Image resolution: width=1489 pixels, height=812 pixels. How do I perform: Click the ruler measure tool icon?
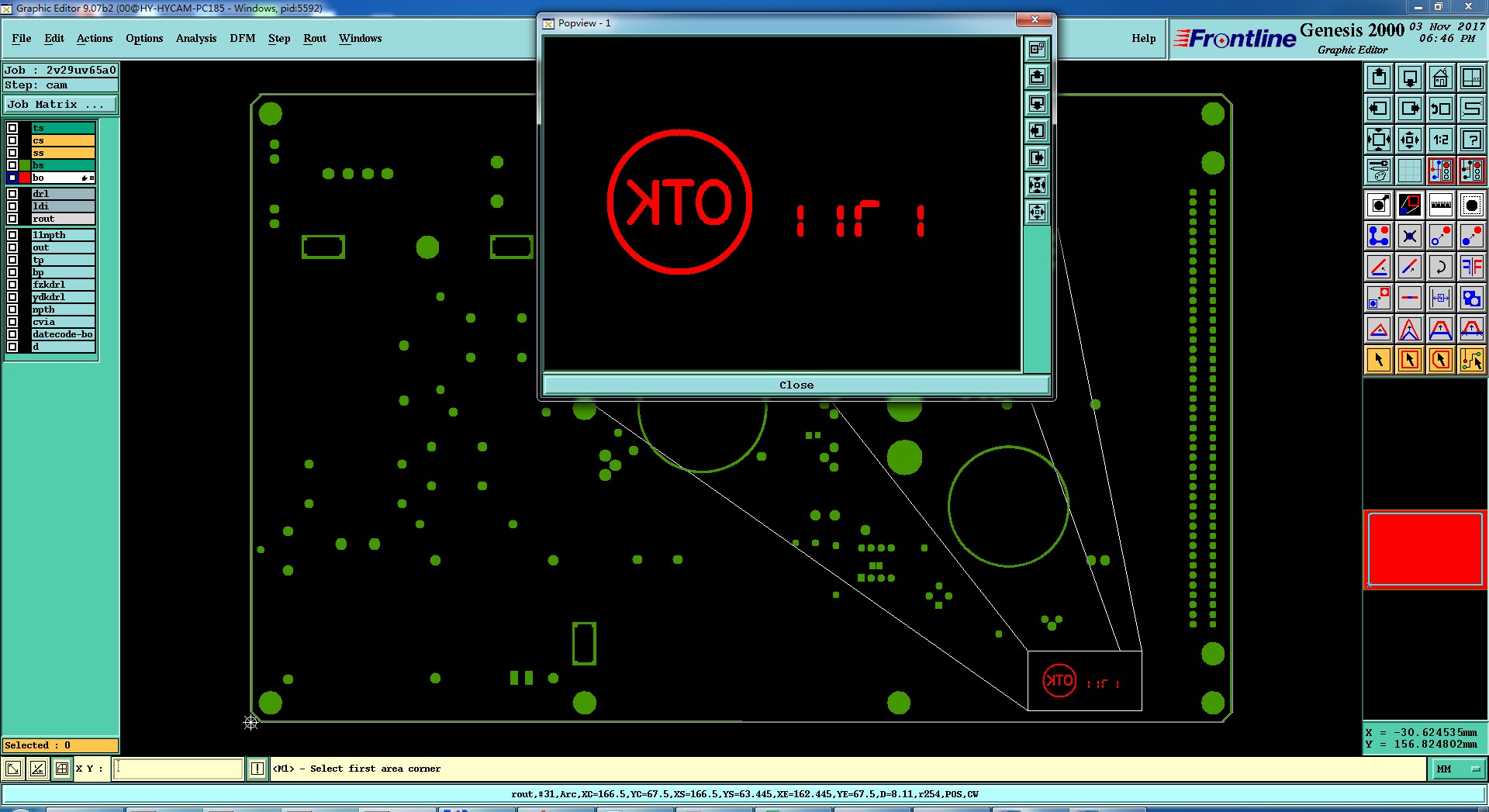pos(1441,205)
